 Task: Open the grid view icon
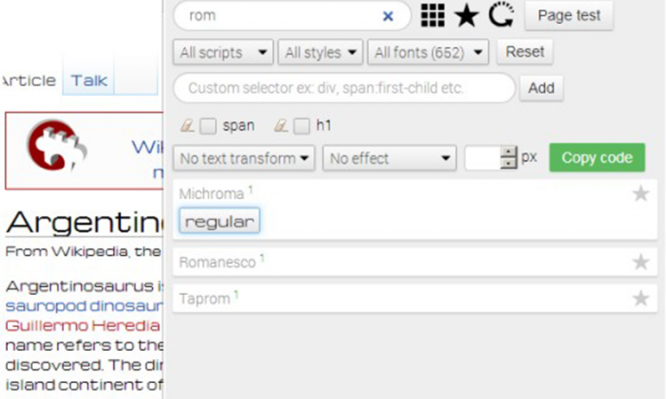point(433,15)
